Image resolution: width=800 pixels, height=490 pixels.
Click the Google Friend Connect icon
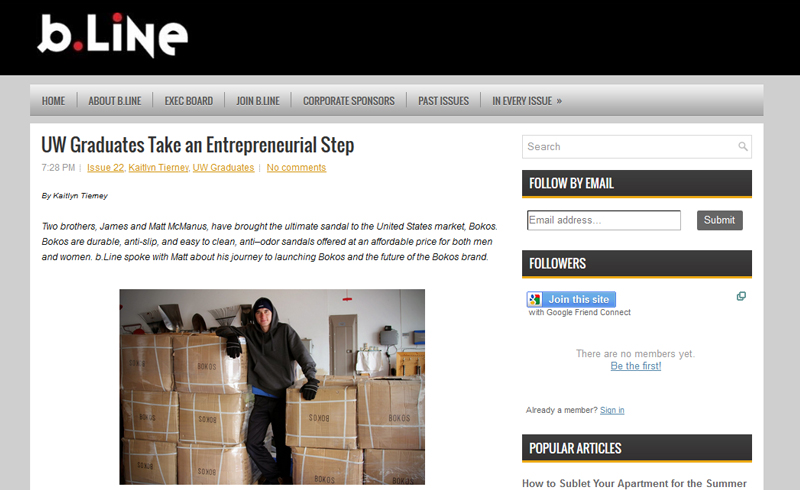pos(534,299)
